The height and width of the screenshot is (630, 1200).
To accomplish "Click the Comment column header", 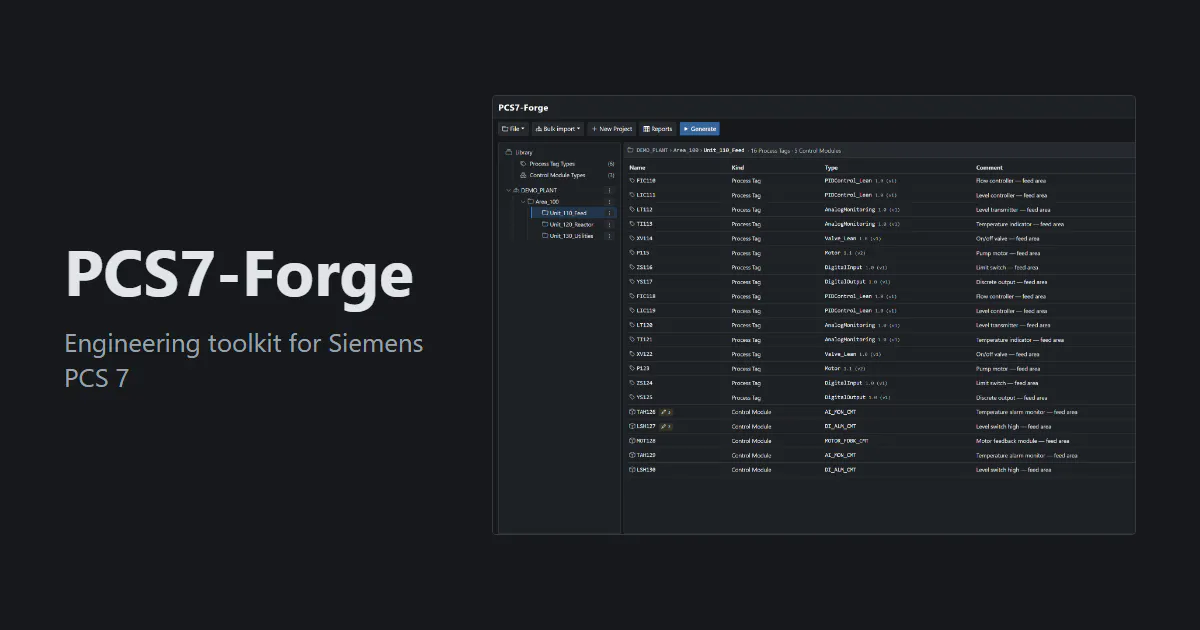I will (989, 167).
